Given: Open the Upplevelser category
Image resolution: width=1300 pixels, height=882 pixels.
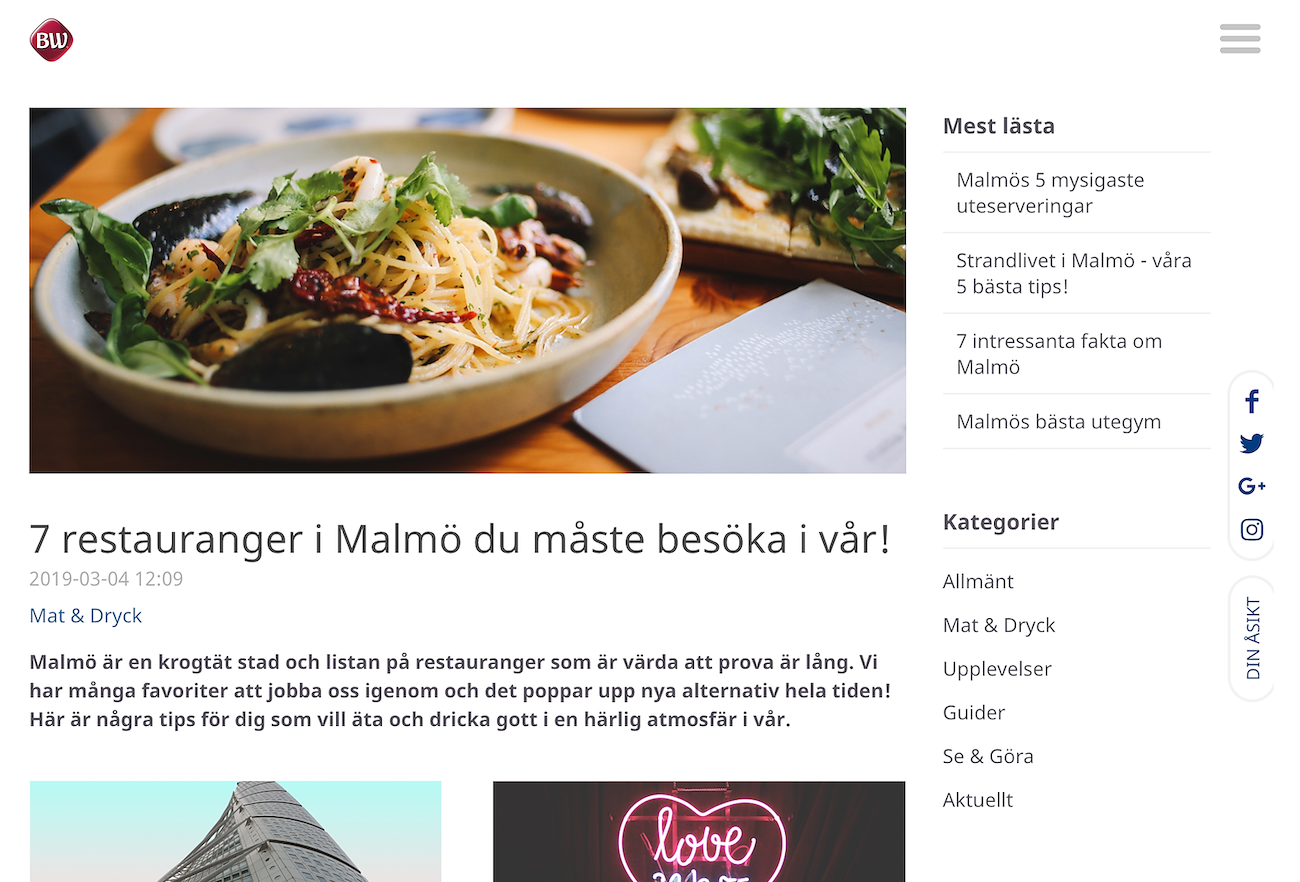Looking at the screenshot, I should coord(997,669).
